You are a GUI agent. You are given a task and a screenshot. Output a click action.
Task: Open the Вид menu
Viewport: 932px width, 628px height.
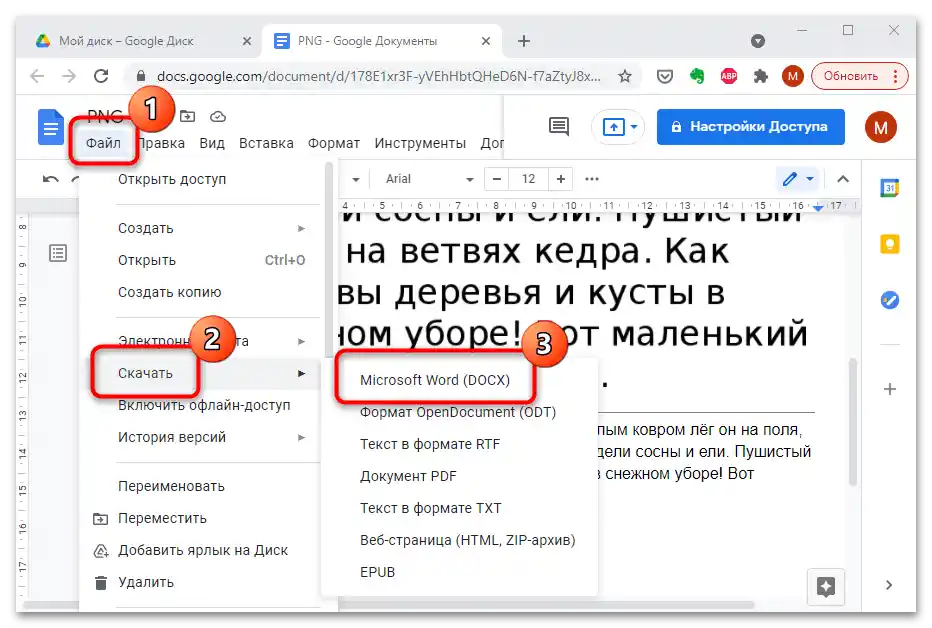coord(212,143)
